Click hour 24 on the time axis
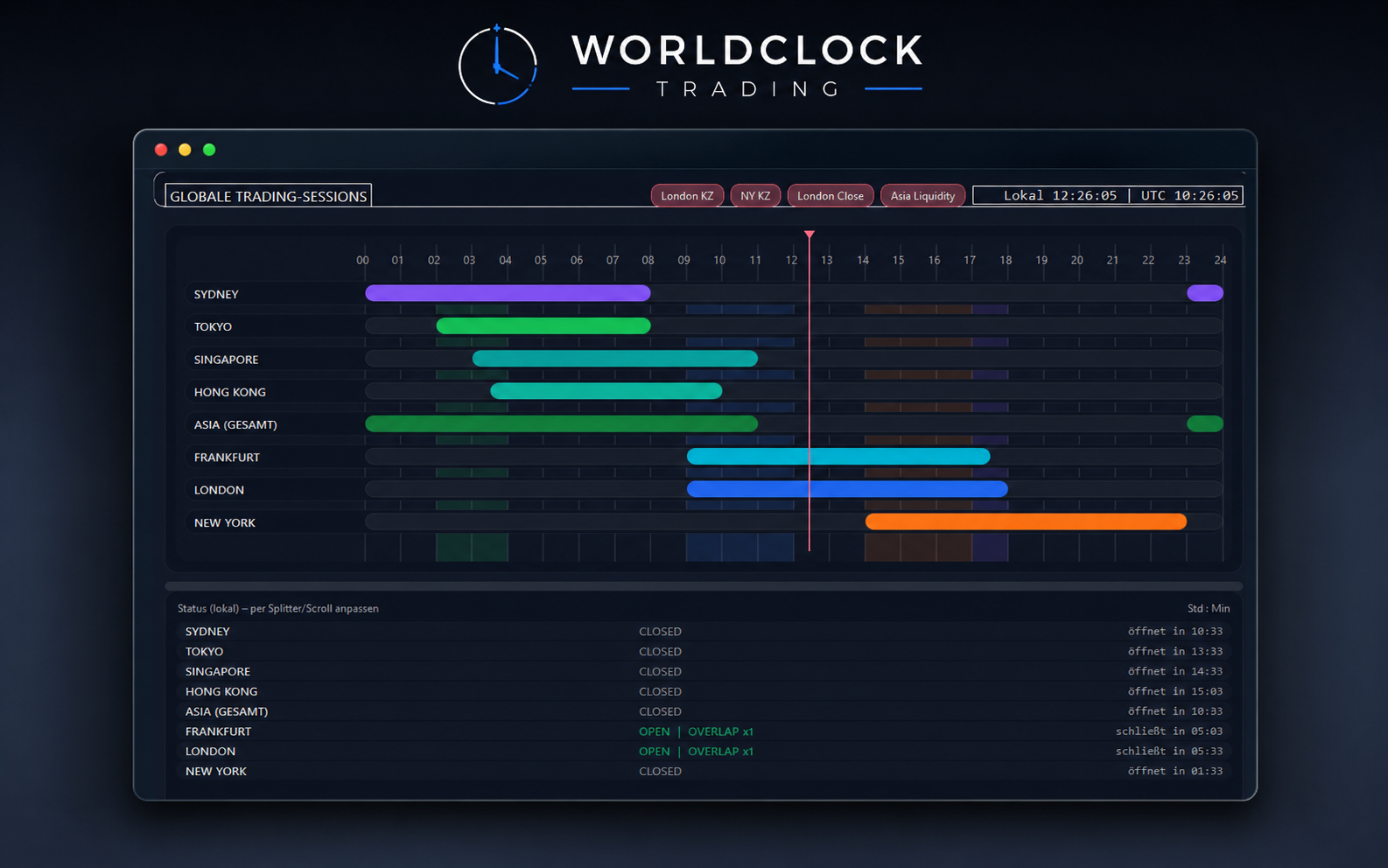The height and width of the screenshot is (868, 1388). [1220, 260]
